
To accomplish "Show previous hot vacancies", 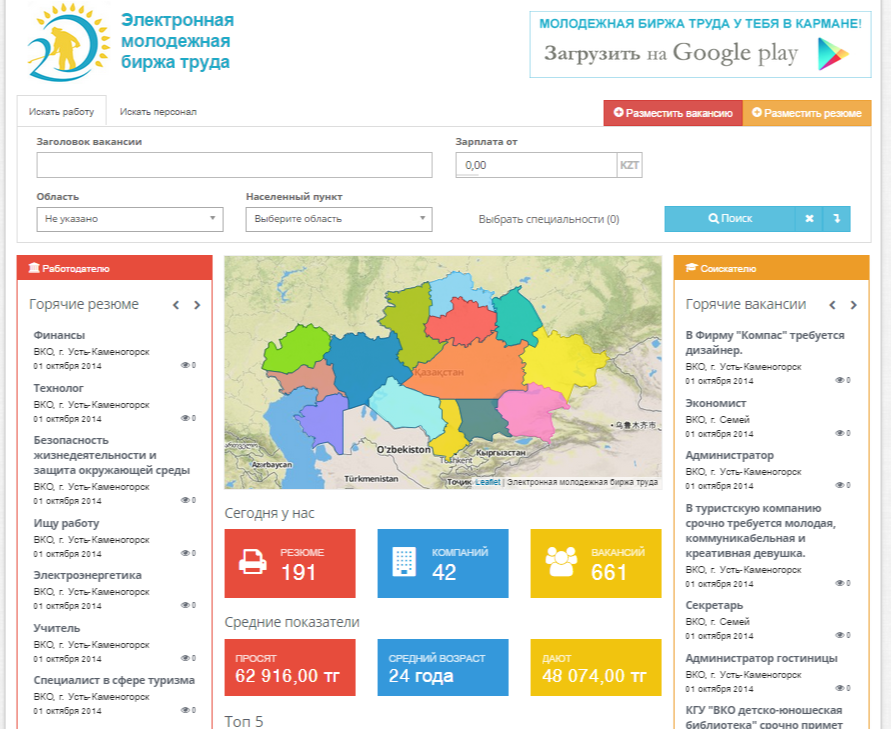I will click(832, 305).
